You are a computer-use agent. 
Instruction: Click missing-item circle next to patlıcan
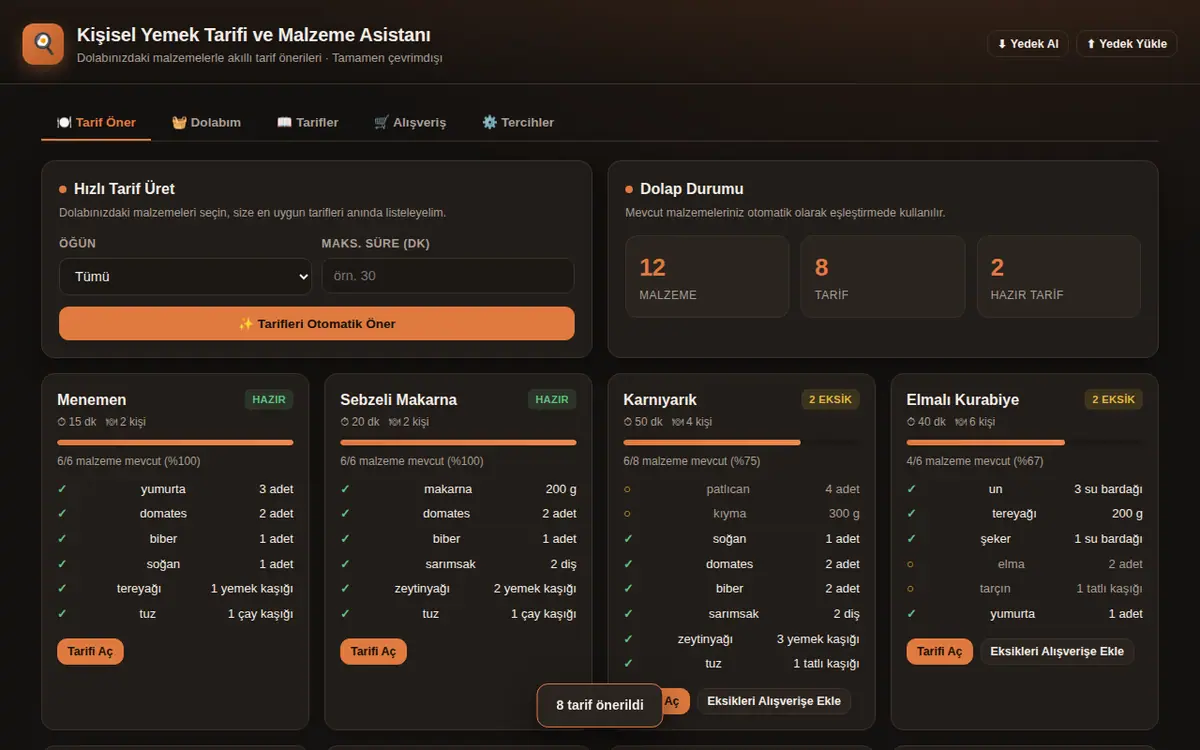point(627,489)
